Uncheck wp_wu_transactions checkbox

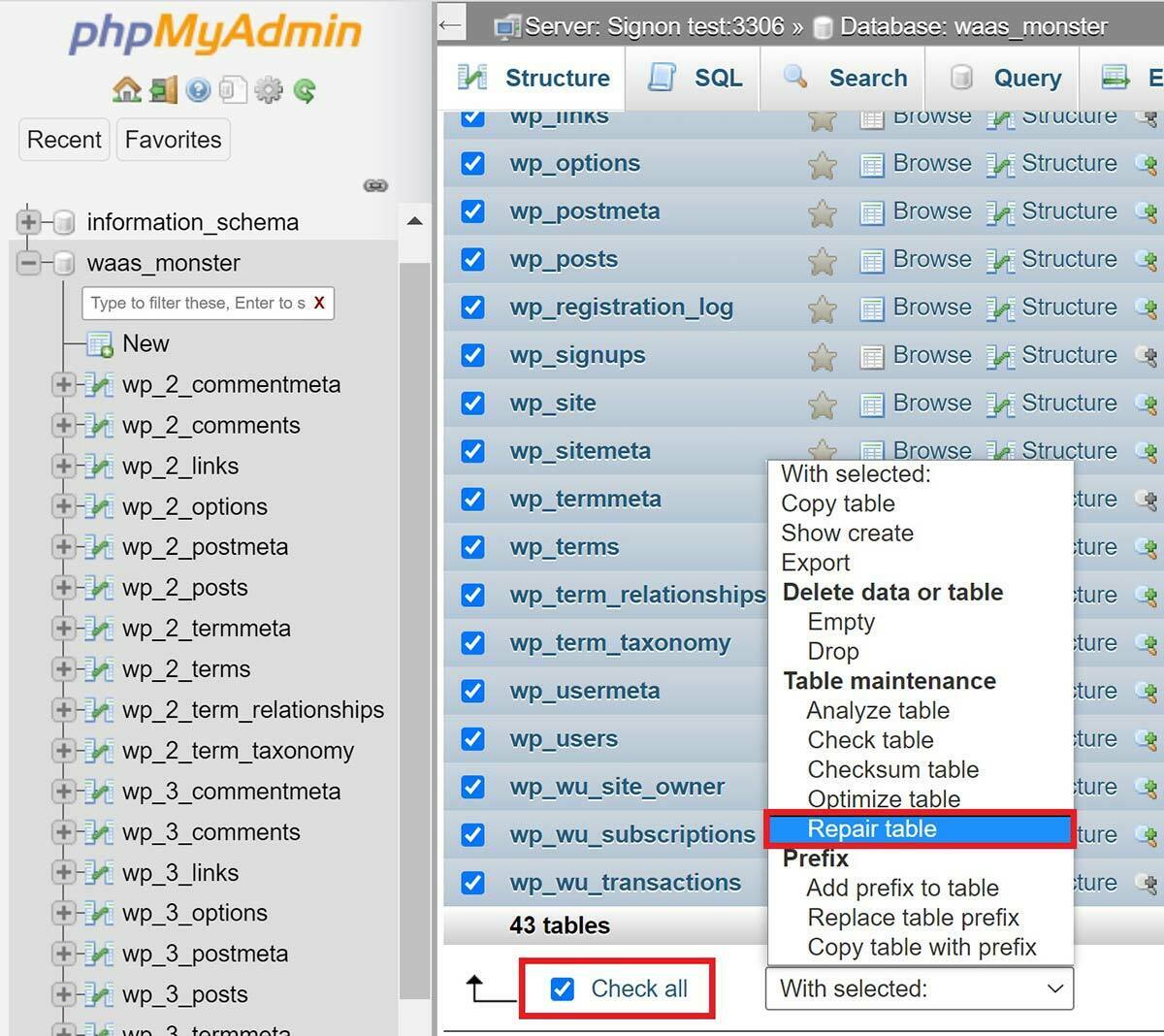click(472, 883)
